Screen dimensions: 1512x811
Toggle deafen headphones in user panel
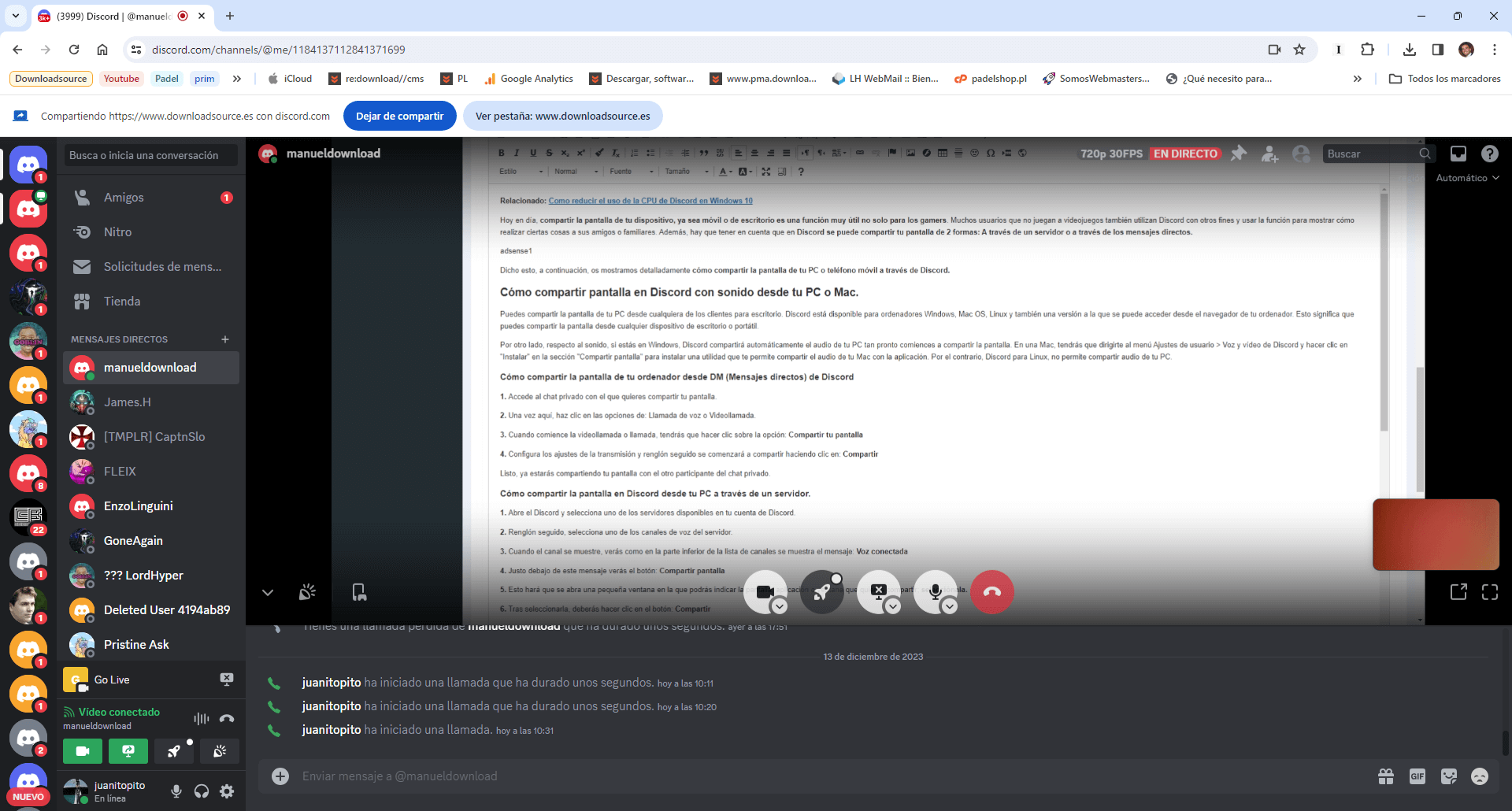[202, 791]
